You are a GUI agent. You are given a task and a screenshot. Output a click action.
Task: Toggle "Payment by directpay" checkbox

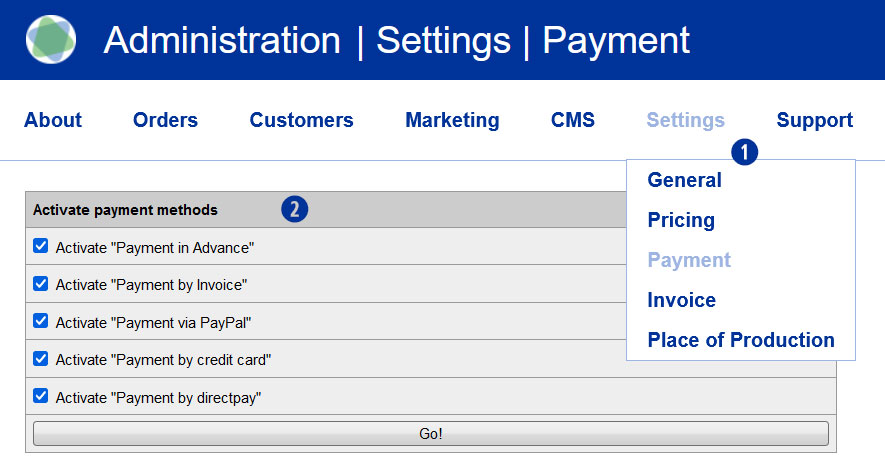coord(41,396)
